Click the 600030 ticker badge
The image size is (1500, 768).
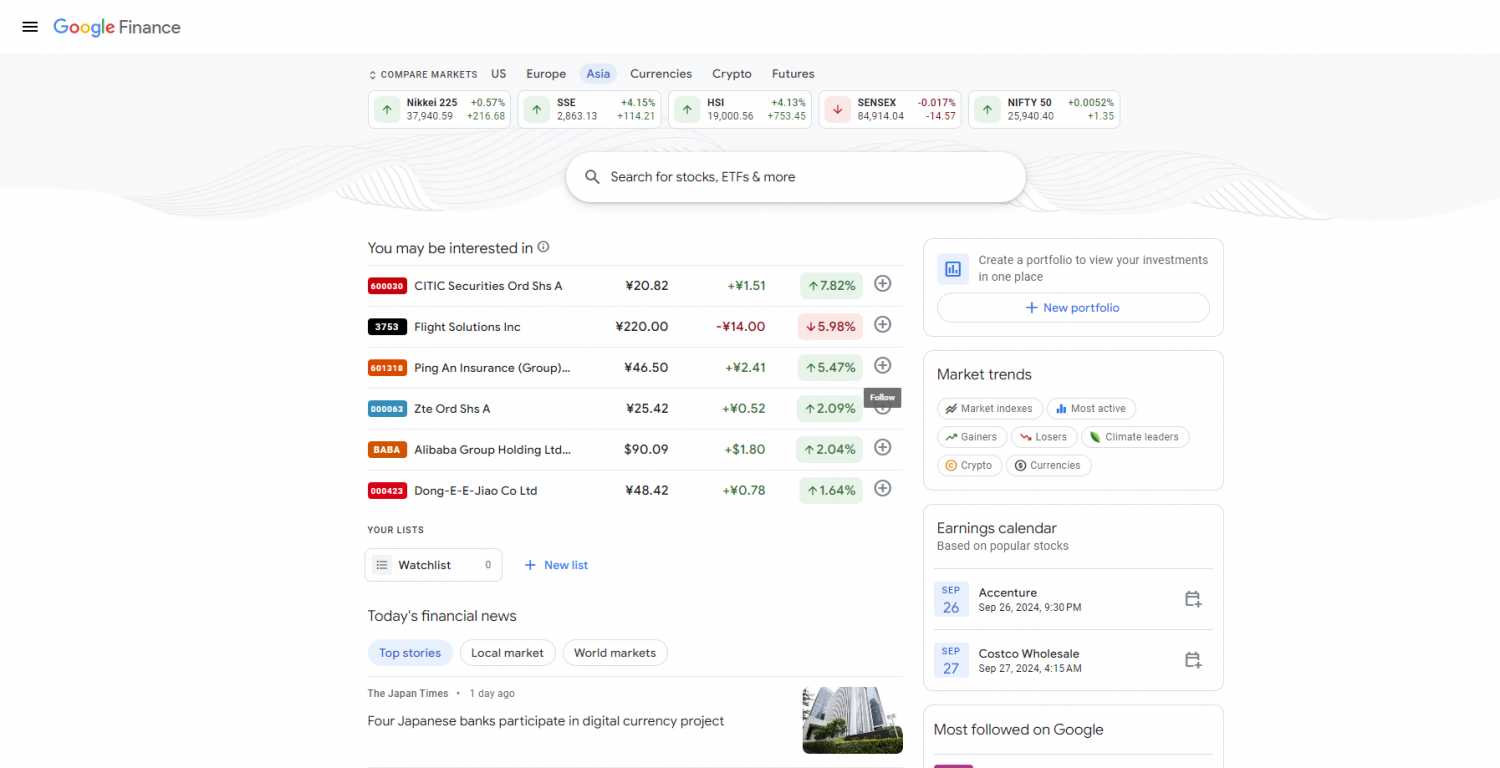(387, 286)
